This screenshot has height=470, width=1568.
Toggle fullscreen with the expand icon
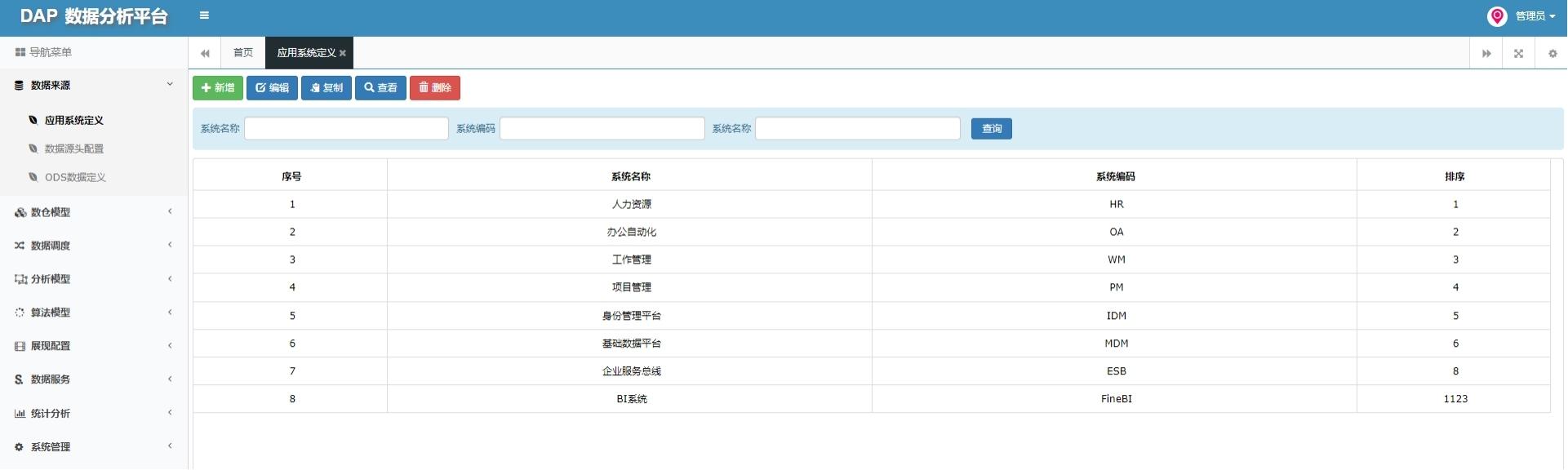1518,54
